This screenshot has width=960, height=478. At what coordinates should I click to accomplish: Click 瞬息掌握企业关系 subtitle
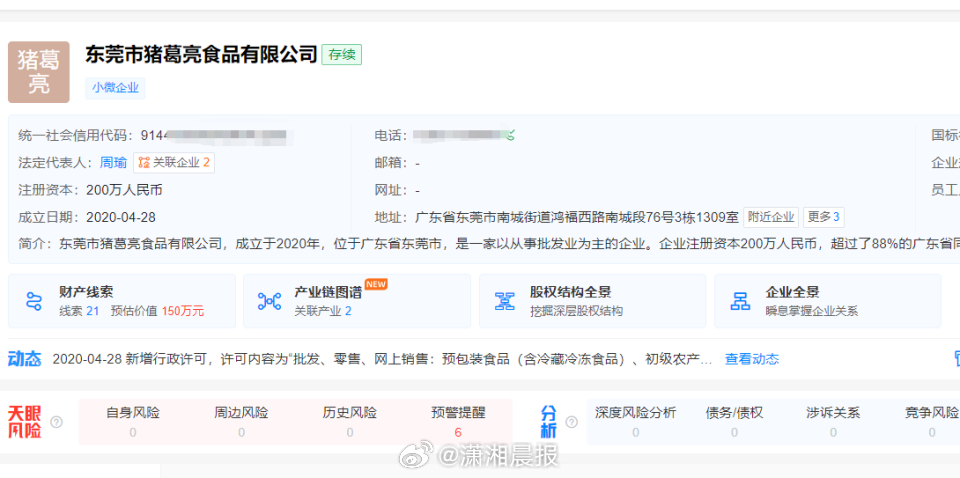[x=811, y=311]
